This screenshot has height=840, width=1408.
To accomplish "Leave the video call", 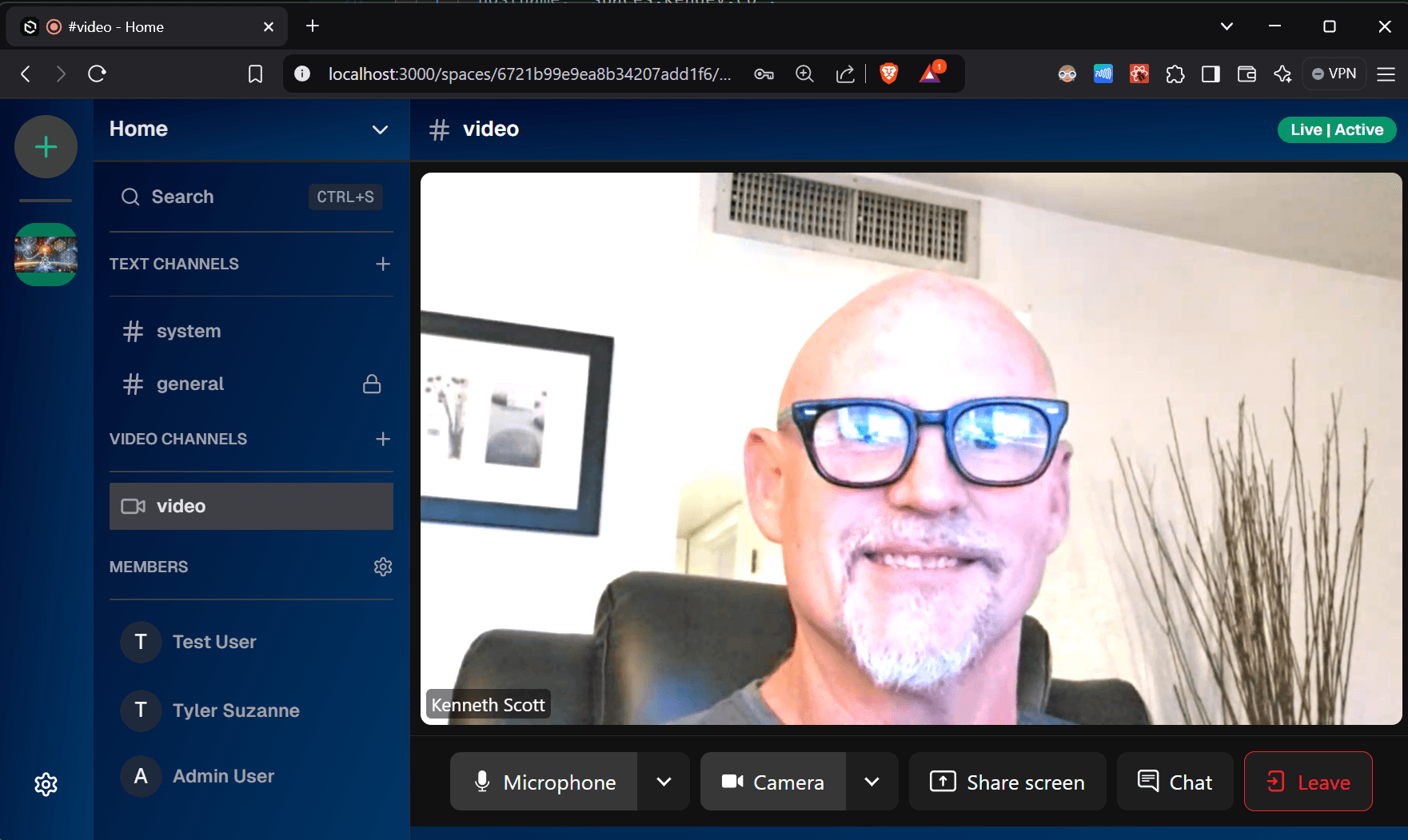I will click(1308, 782).
